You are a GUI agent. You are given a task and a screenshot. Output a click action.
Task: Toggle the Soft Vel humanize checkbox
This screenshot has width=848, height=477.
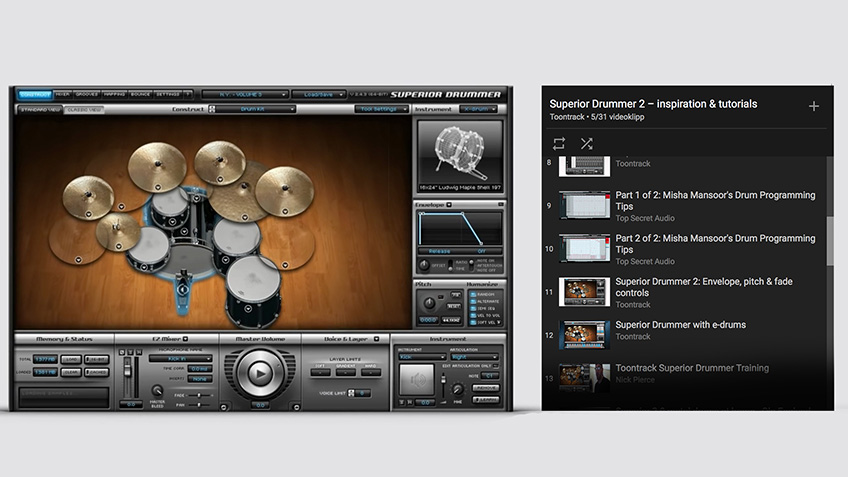click(473, 322)
